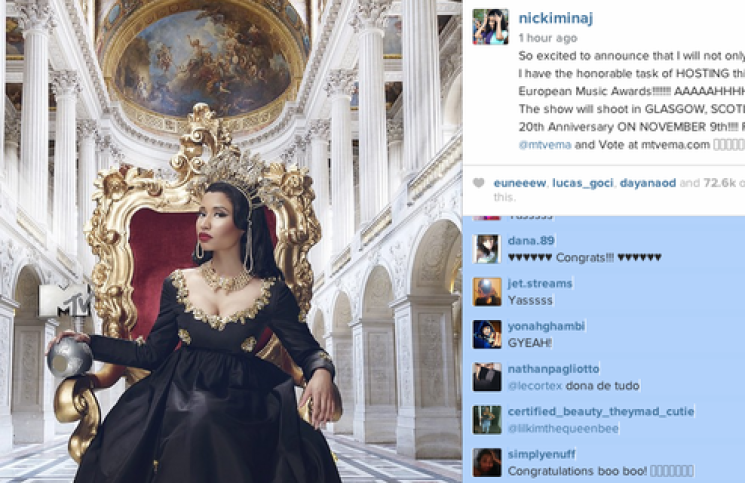Open the @lecortex mention

click(x=535, y=386)
